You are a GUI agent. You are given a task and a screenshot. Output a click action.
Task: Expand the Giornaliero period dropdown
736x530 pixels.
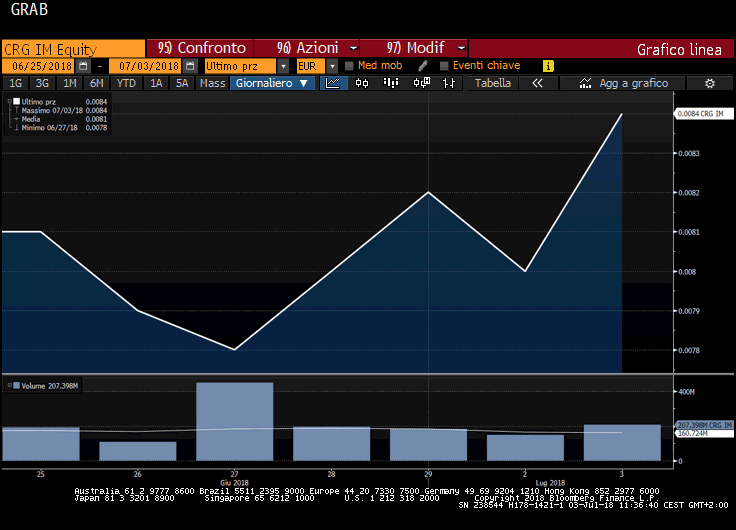(310, 83)
